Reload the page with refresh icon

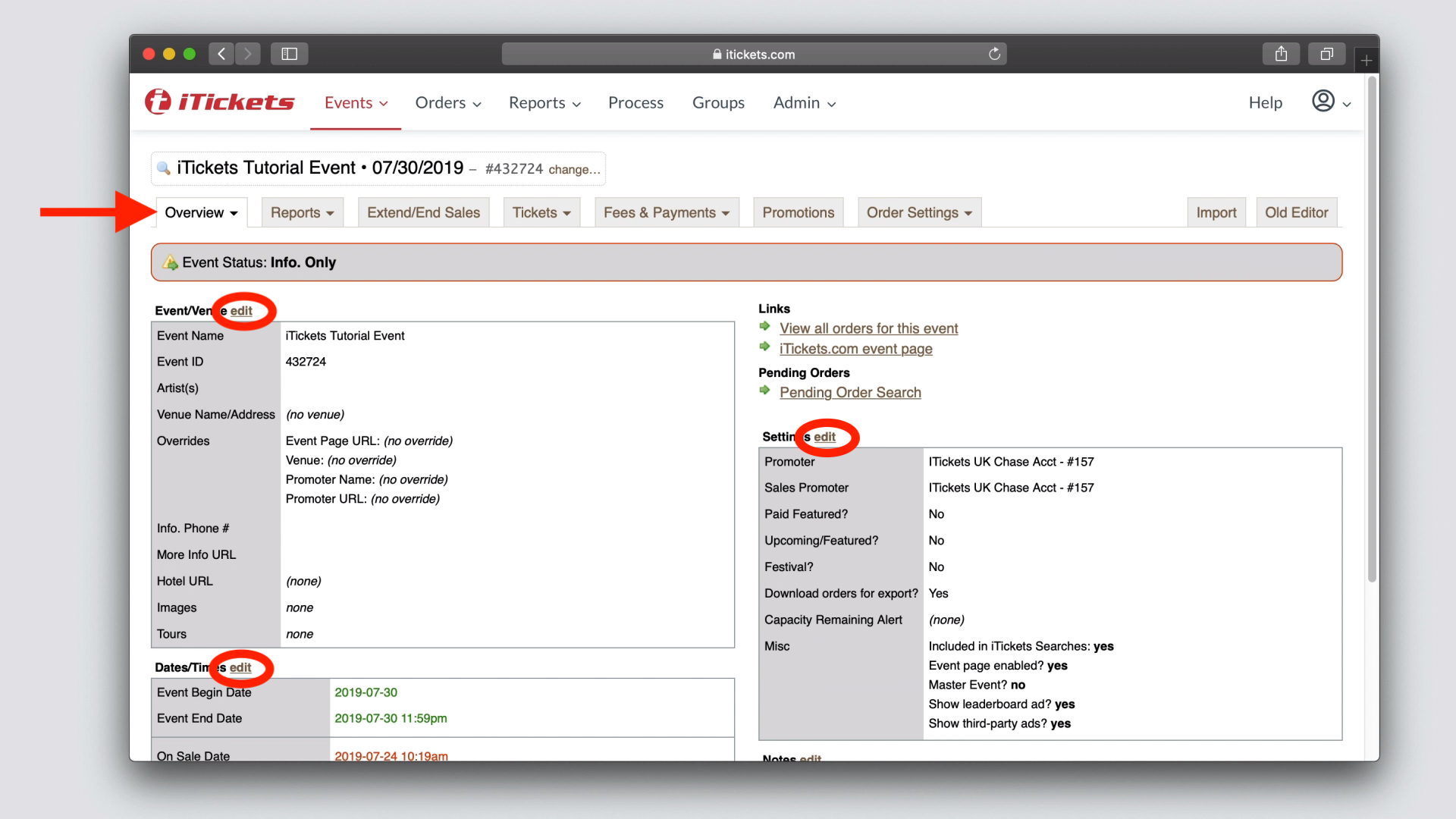[x=994, y=54]
